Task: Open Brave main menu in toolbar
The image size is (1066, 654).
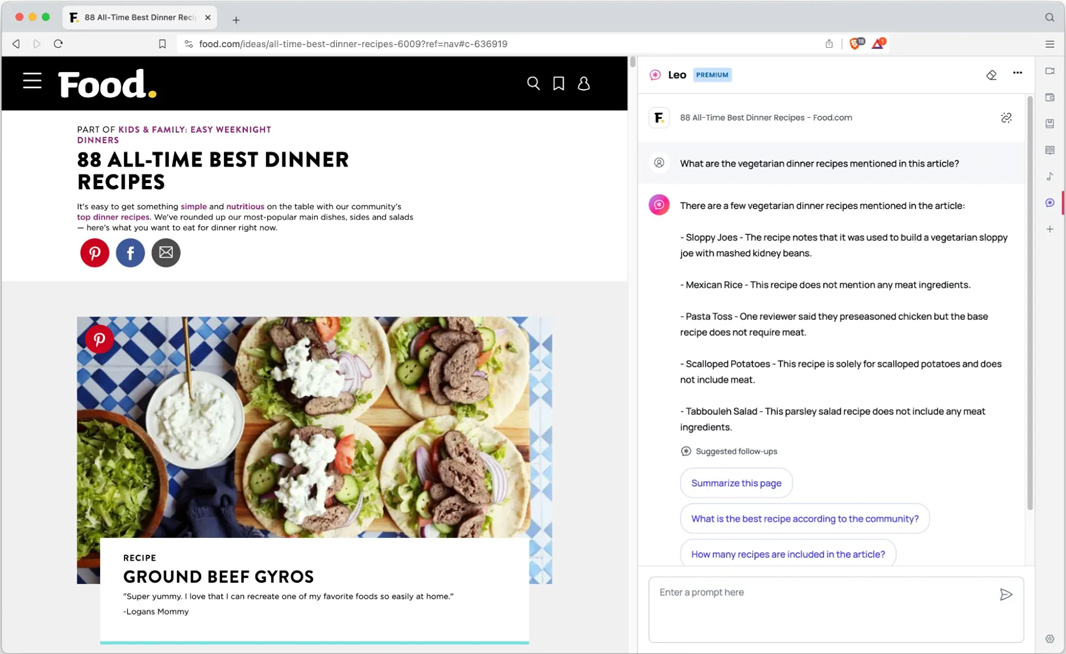Action: click(x=1050, y=44)
